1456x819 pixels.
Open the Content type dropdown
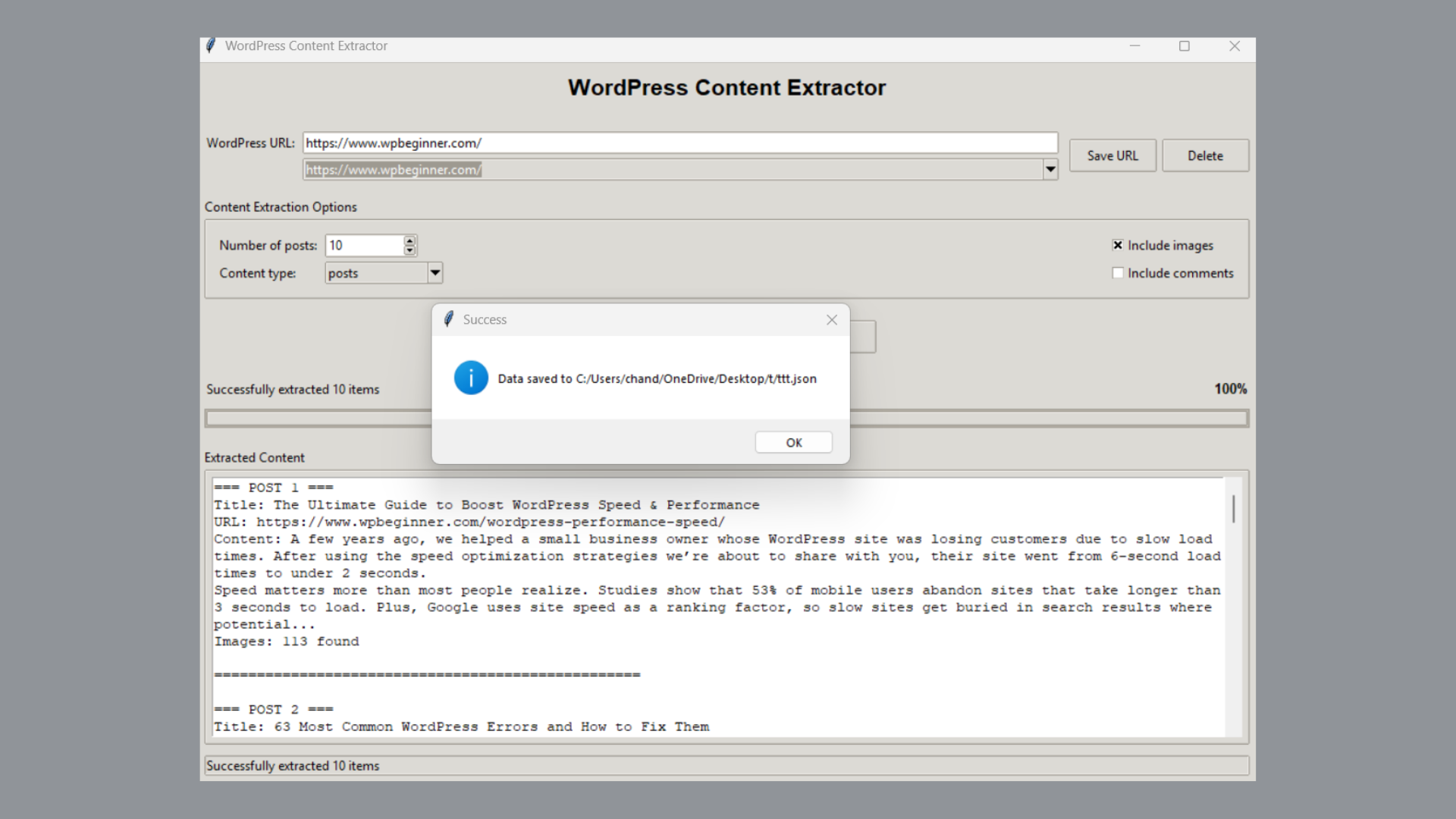(435, 273)
